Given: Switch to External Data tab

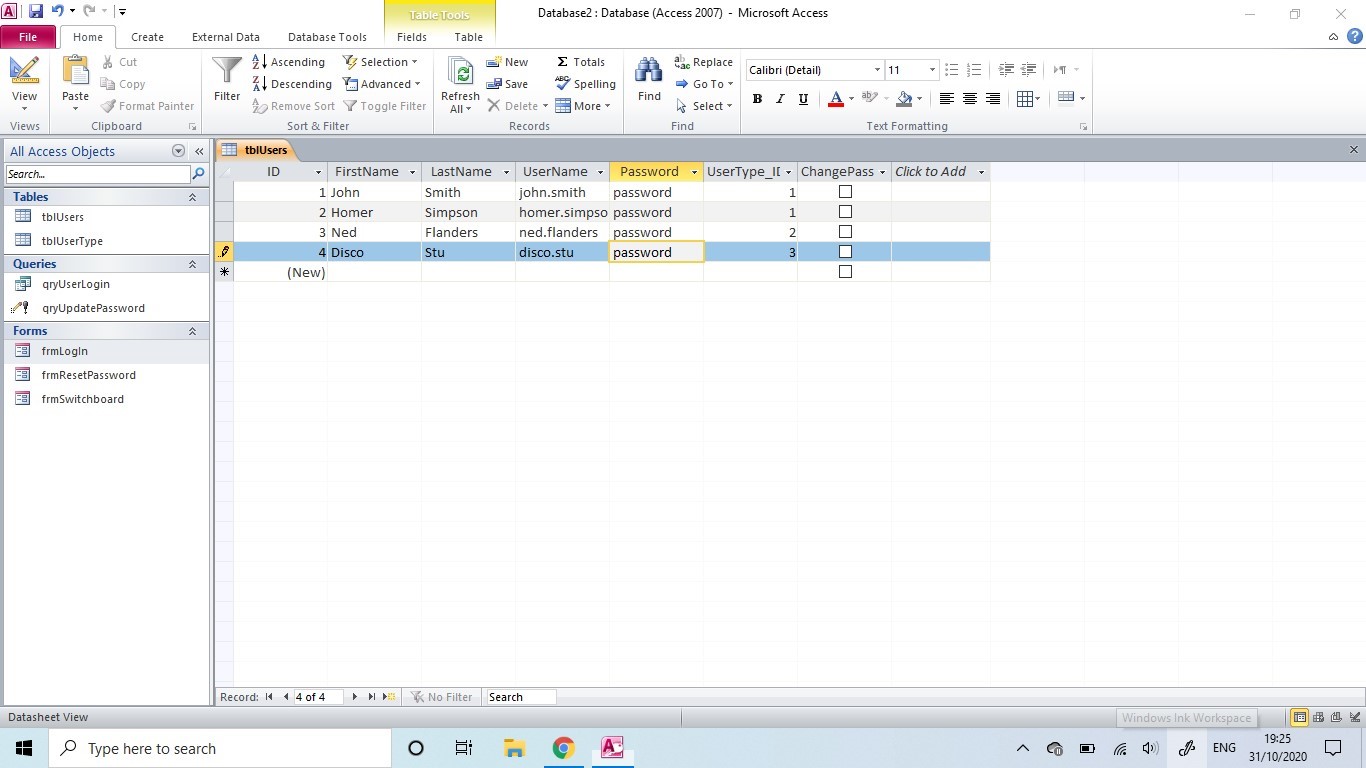Looking at the screenshot, I should [226, 37].
